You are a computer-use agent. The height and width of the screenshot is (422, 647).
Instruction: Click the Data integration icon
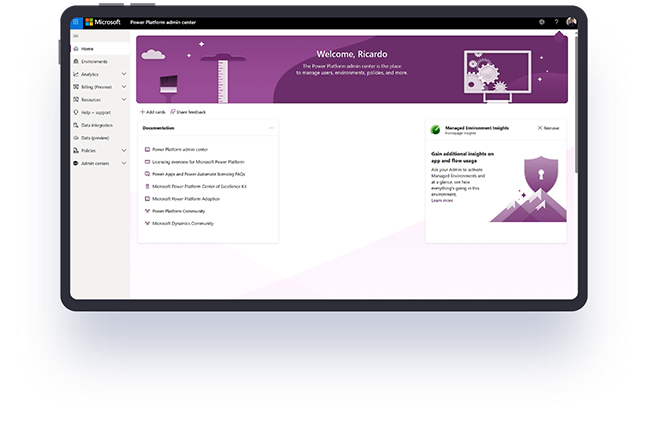coord(76,125)
